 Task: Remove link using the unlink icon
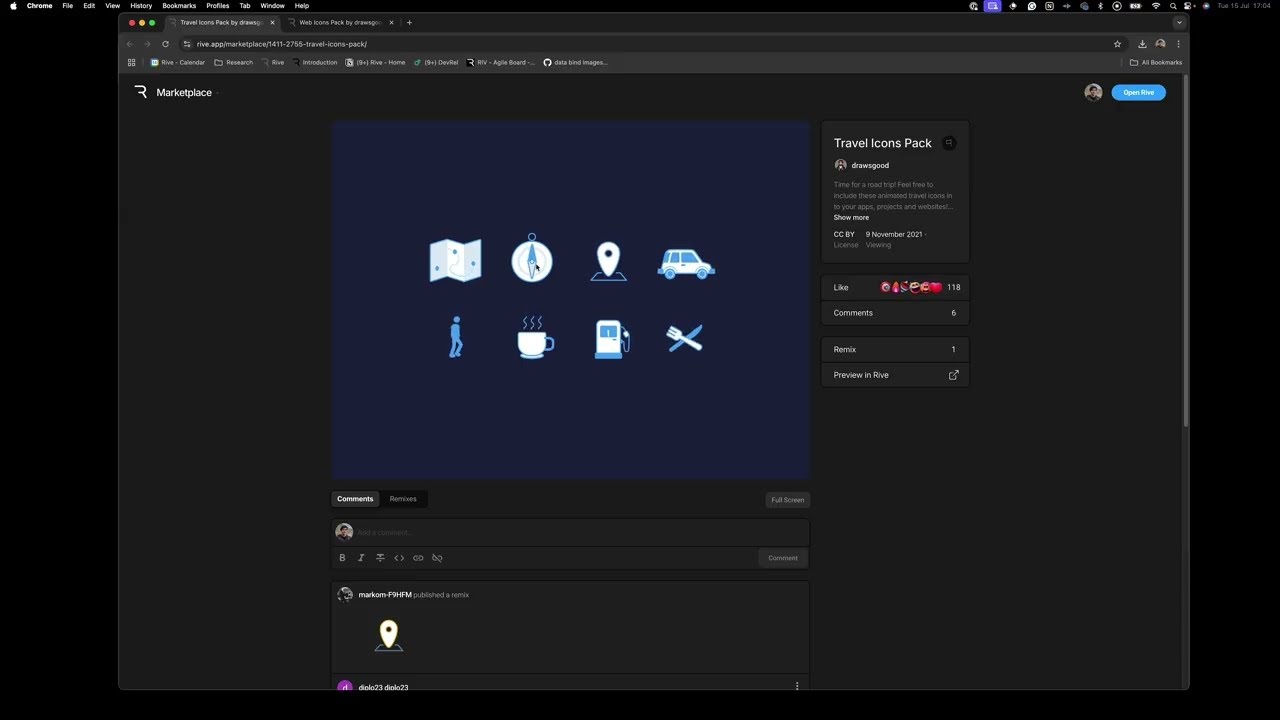coord(437,558)
